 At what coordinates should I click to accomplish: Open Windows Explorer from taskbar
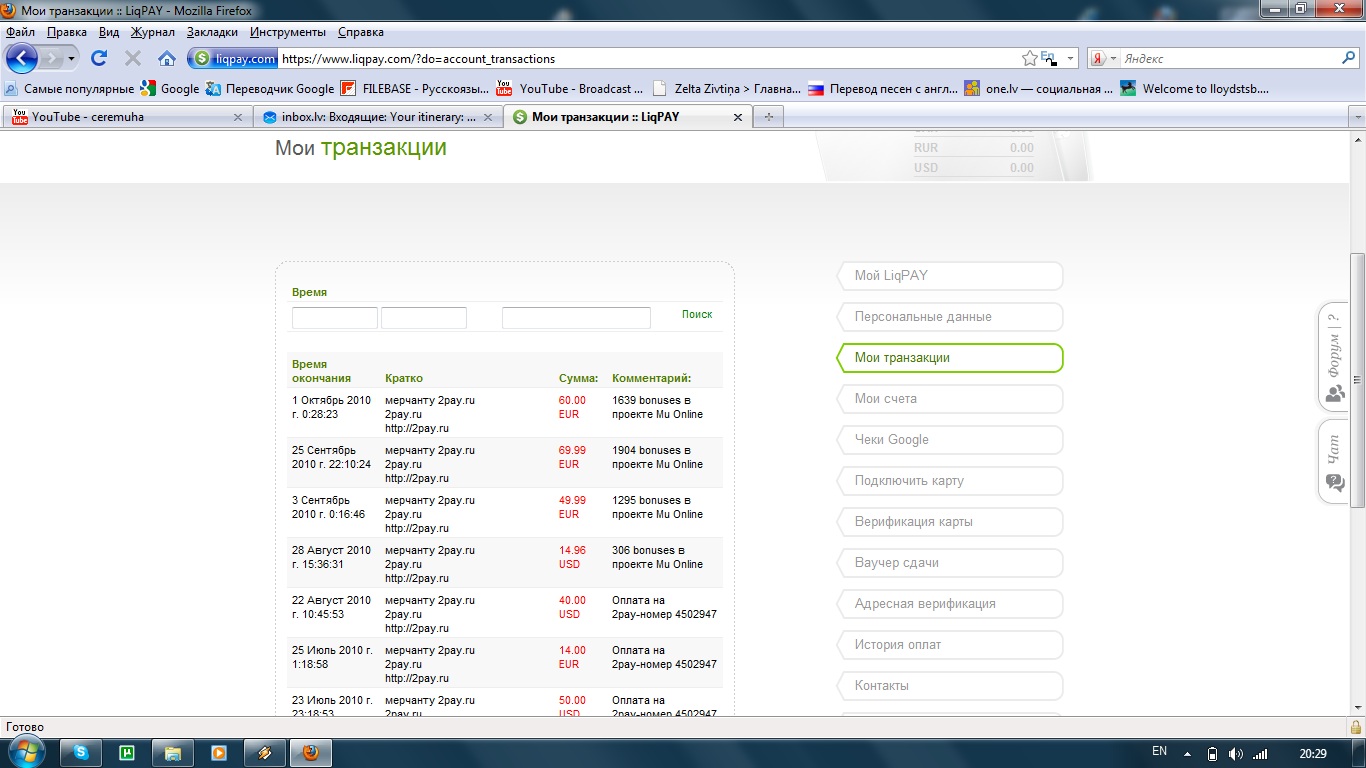point(173,753)
